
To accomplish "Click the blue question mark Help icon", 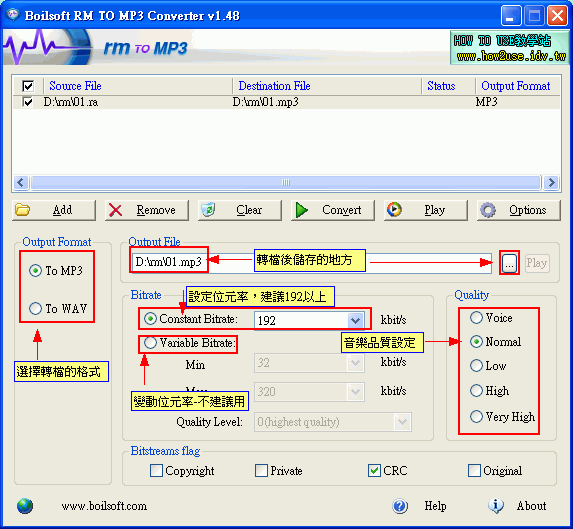I will click(x=400, y=506).
